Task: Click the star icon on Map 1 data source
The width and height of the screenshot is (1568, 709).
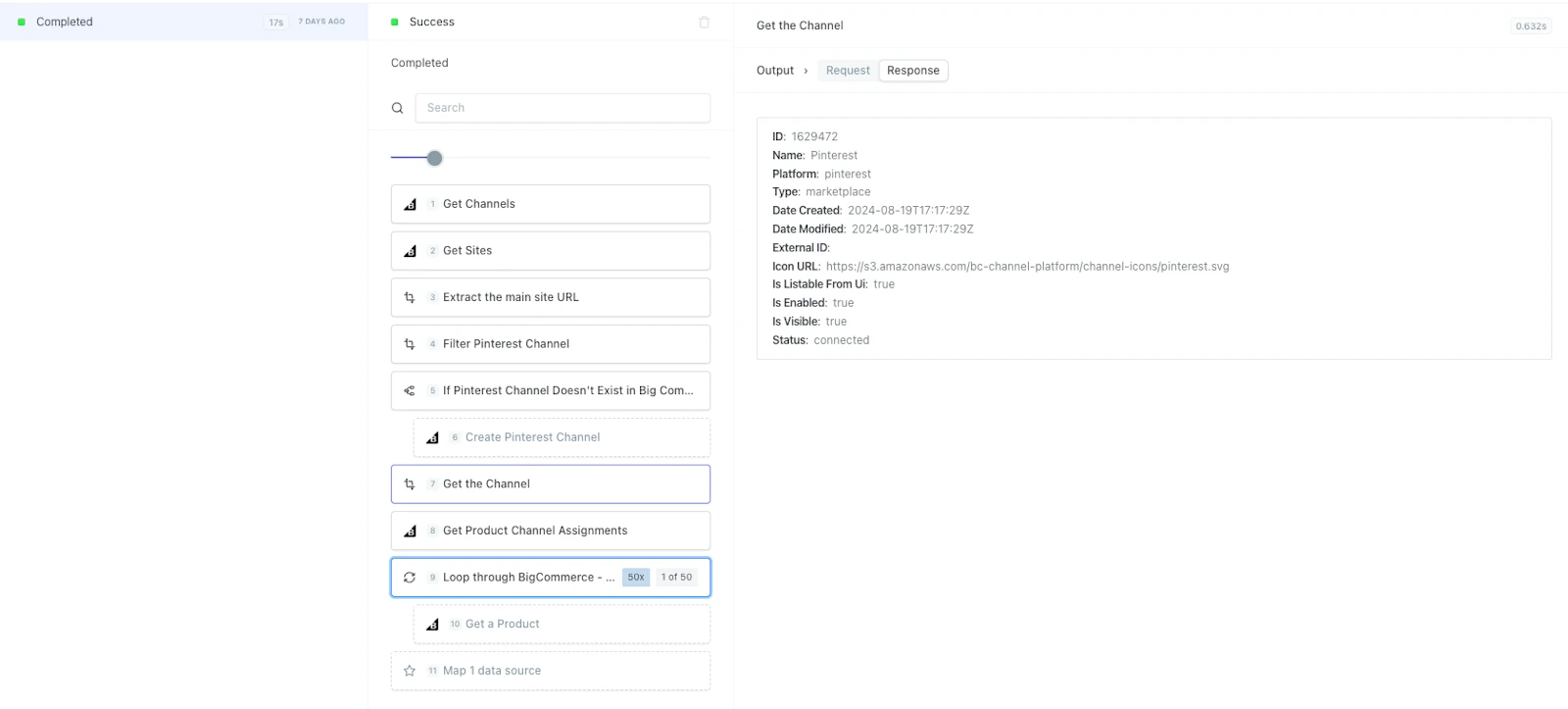Action: 410,671
